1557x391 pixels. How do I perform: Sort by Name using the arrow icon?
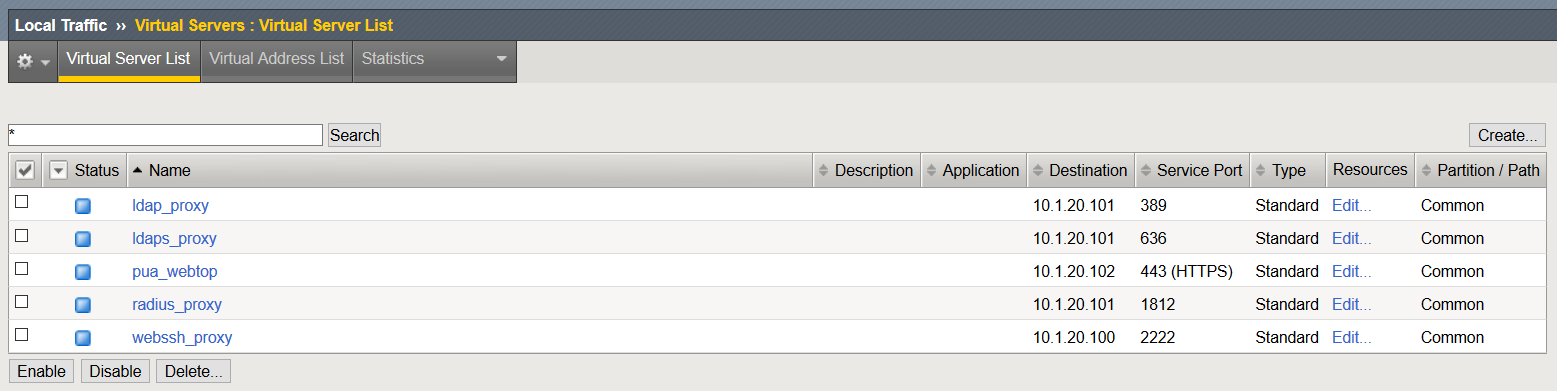(138, 170)
